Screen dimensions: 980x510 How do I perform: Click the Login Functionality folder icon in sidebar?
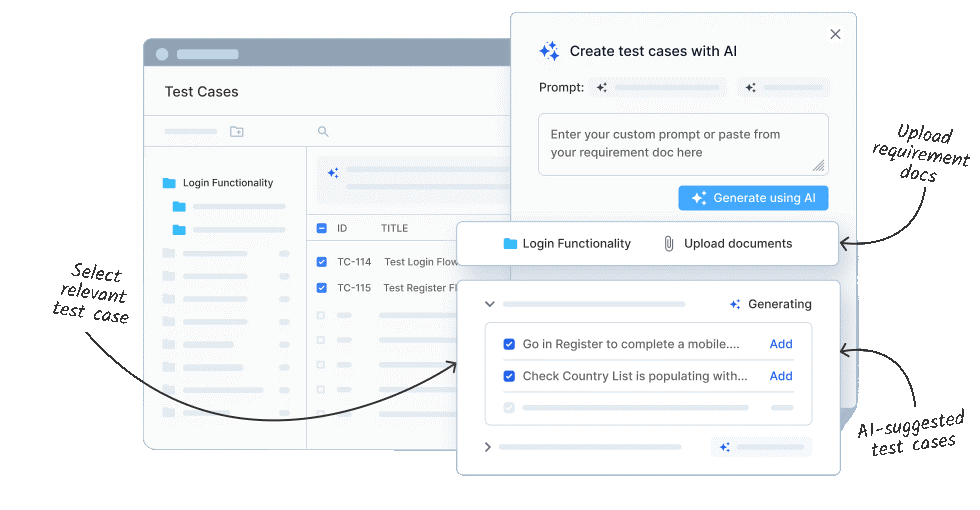click(169, 183)
